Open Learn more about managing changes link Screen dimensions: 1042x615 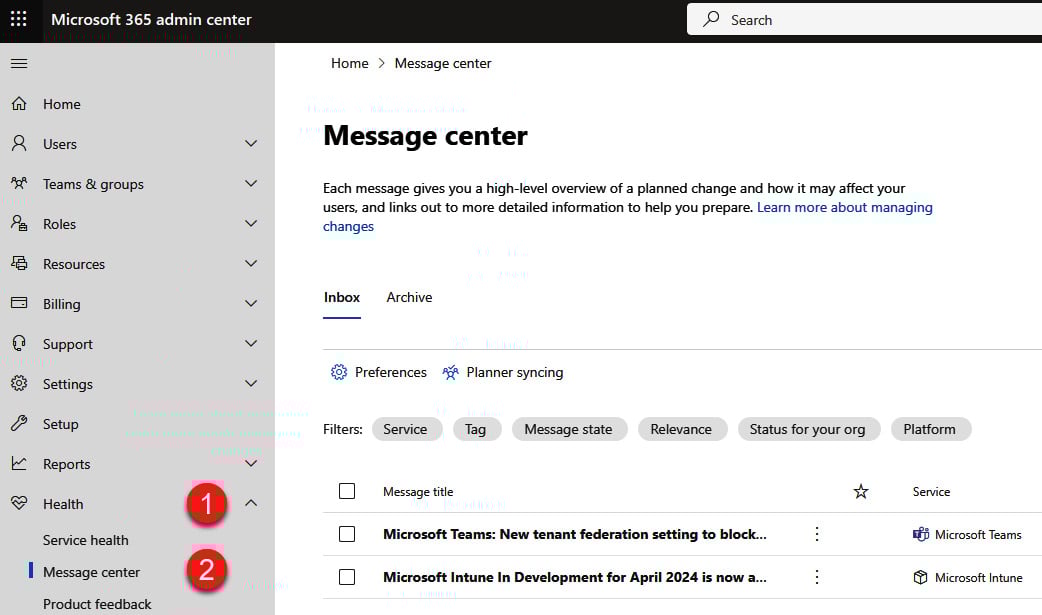pyautogui.click(x=628, y=217)
